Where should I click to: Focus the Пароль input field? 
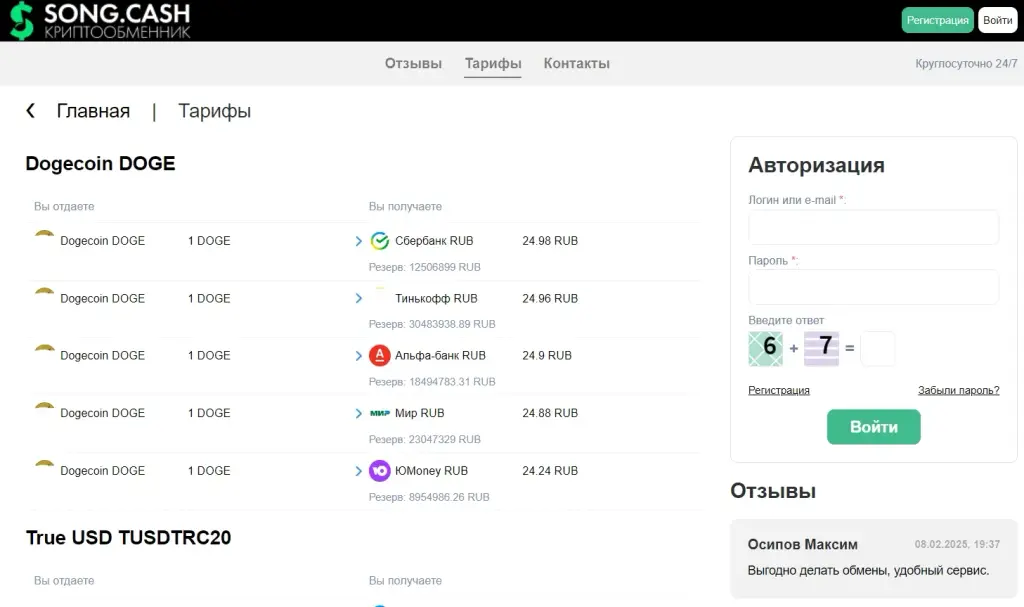pos(874,287)
